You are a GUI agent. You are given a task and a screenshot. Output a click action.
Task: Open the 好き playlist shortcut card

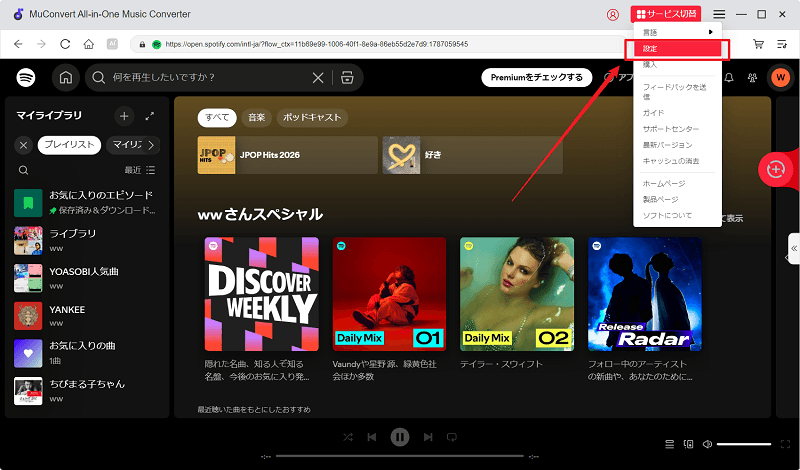(472, 155)
